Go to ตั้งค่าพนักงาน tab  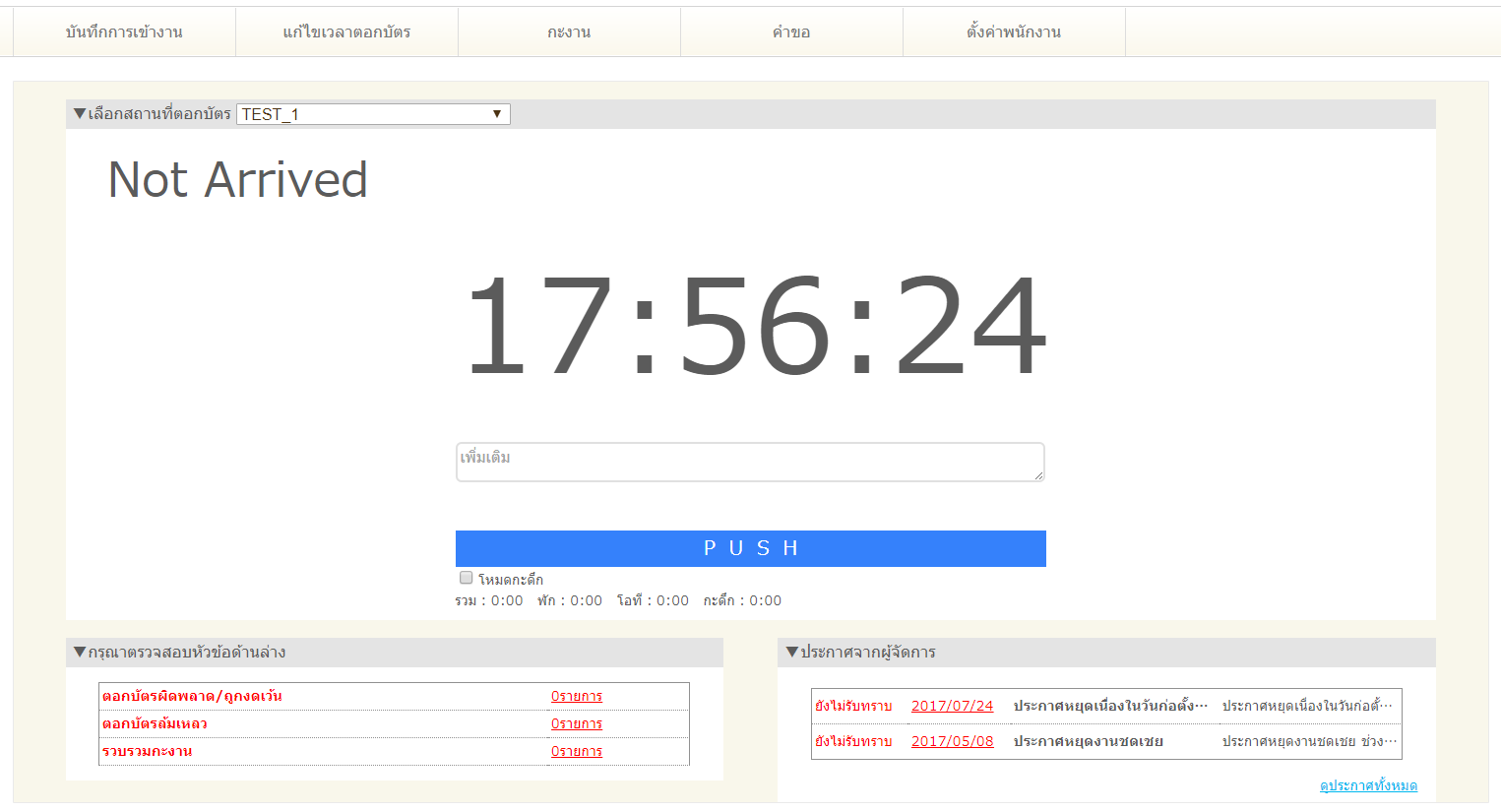tap(1014, 32)
